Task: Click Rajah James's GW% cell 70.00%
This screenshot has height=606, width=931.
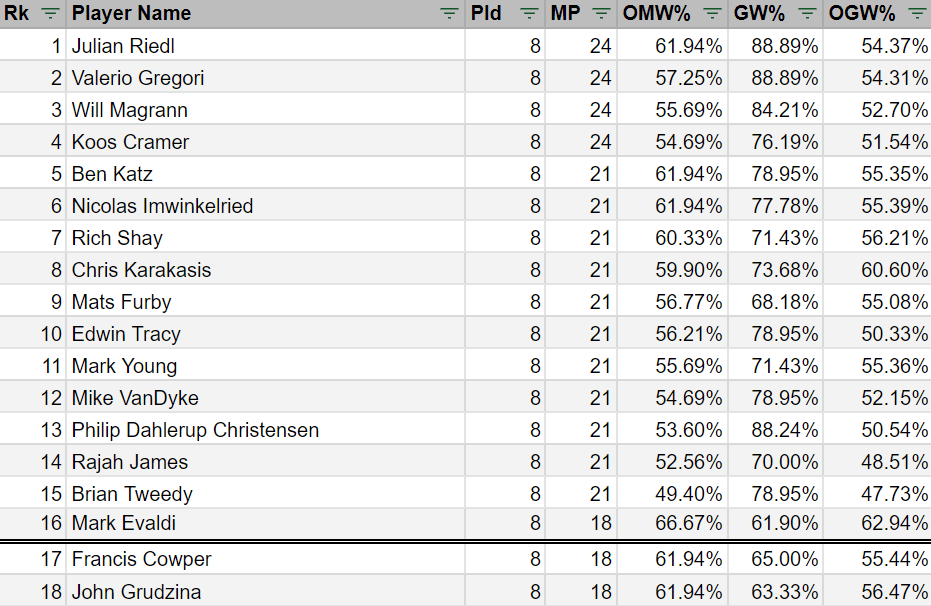Action: (x=786, y=462)
